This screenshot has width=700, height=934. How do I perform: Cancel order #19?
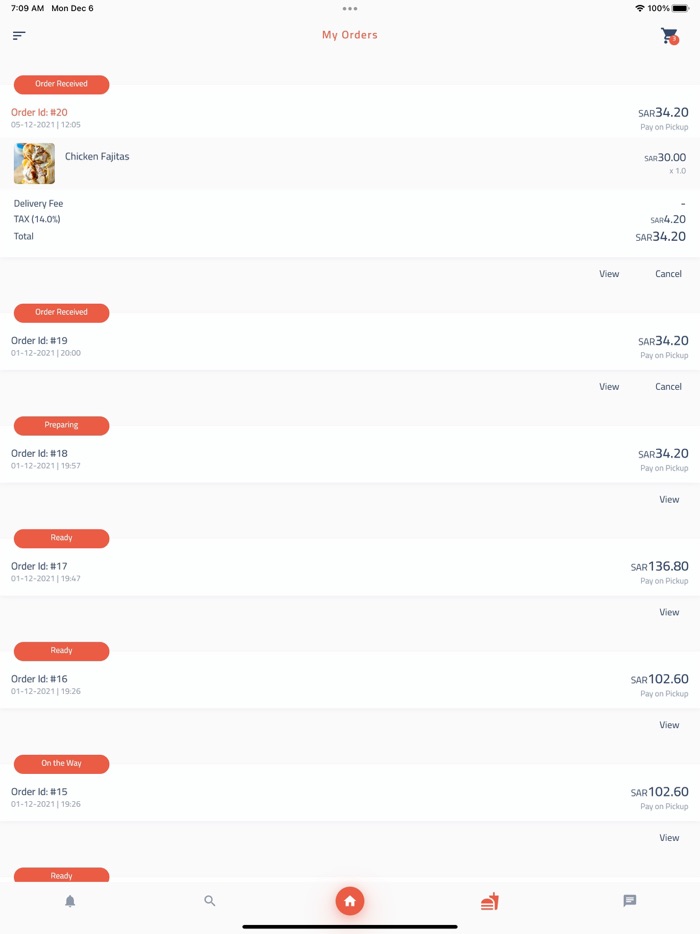[x=668, y=387]
